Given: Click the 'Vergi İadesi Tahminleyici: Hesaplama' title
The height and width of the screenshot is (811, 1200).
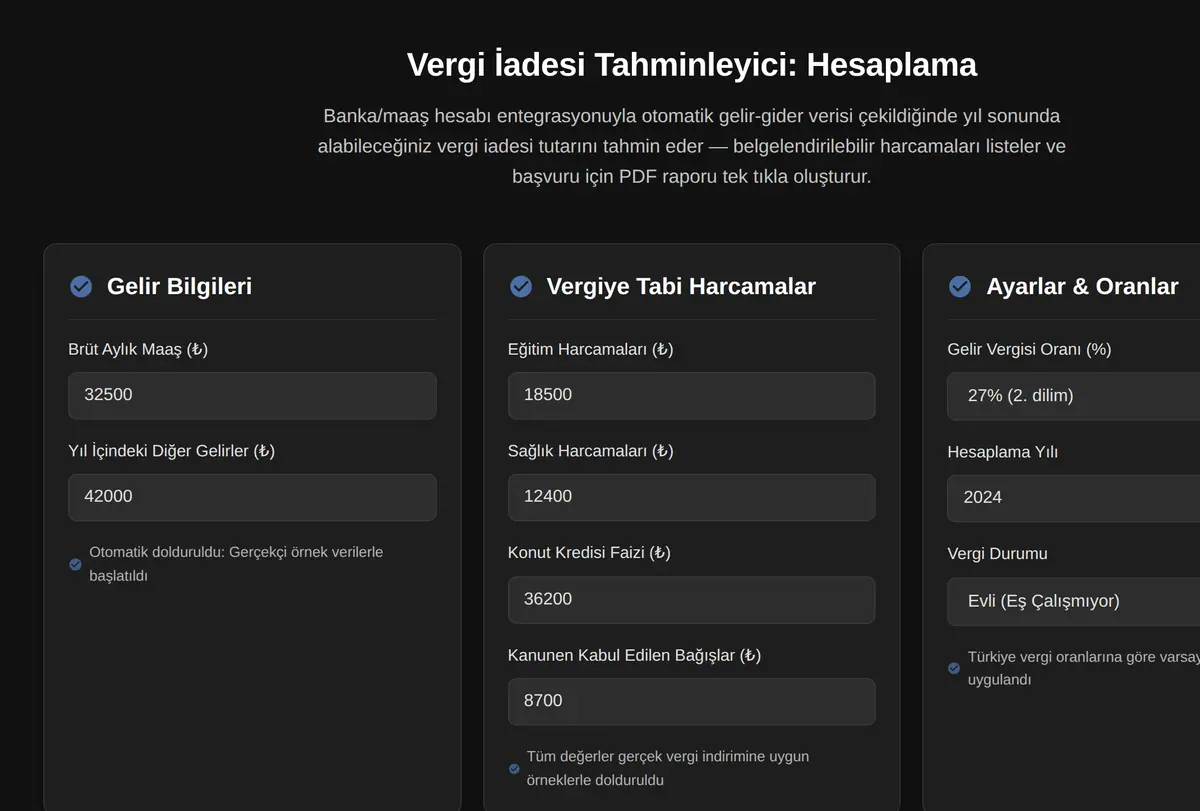Looking at the screenshot, I should pos(692,65).
